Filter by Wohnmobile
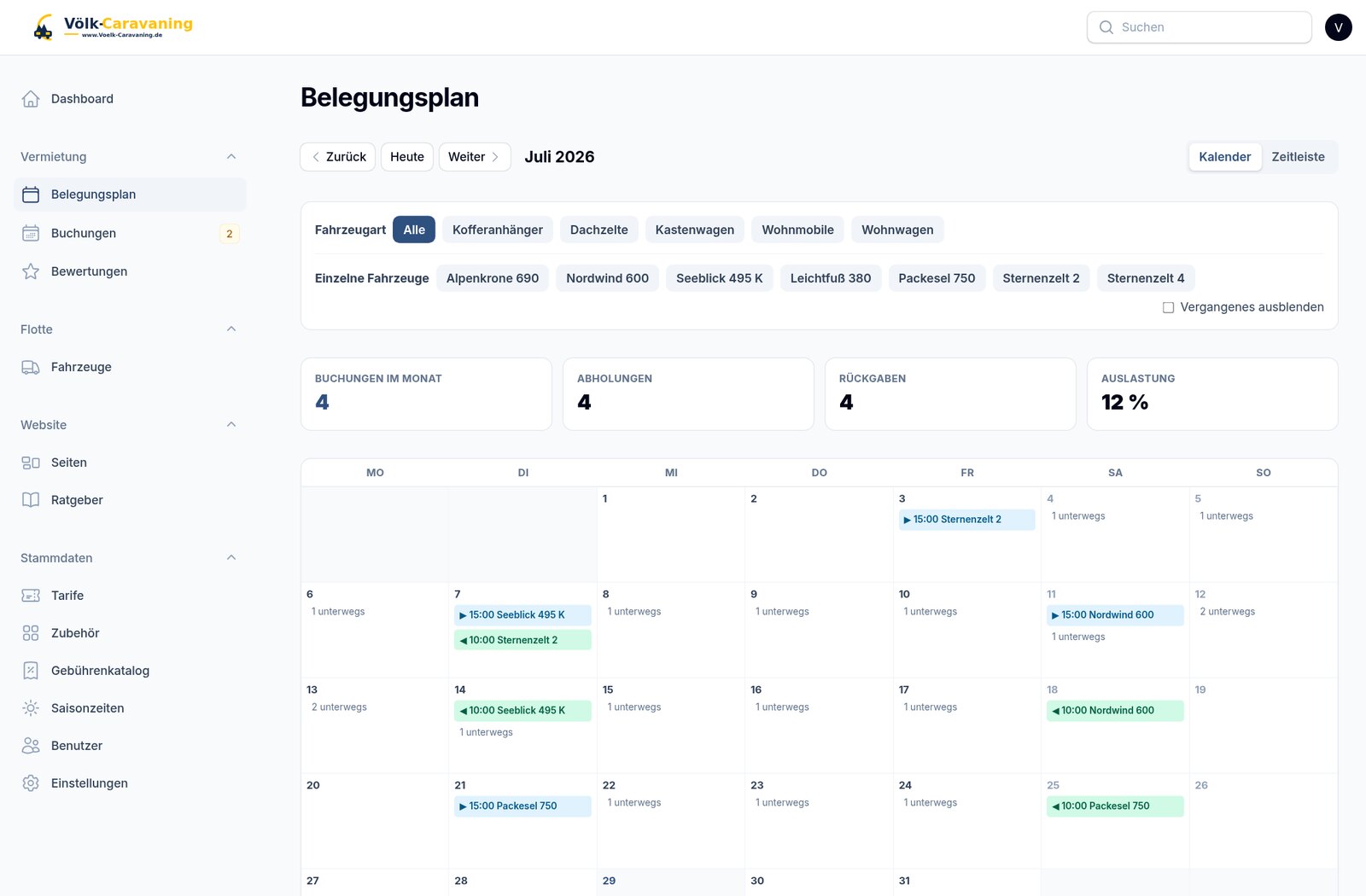The image size is (1366, 896). [798, 230]
